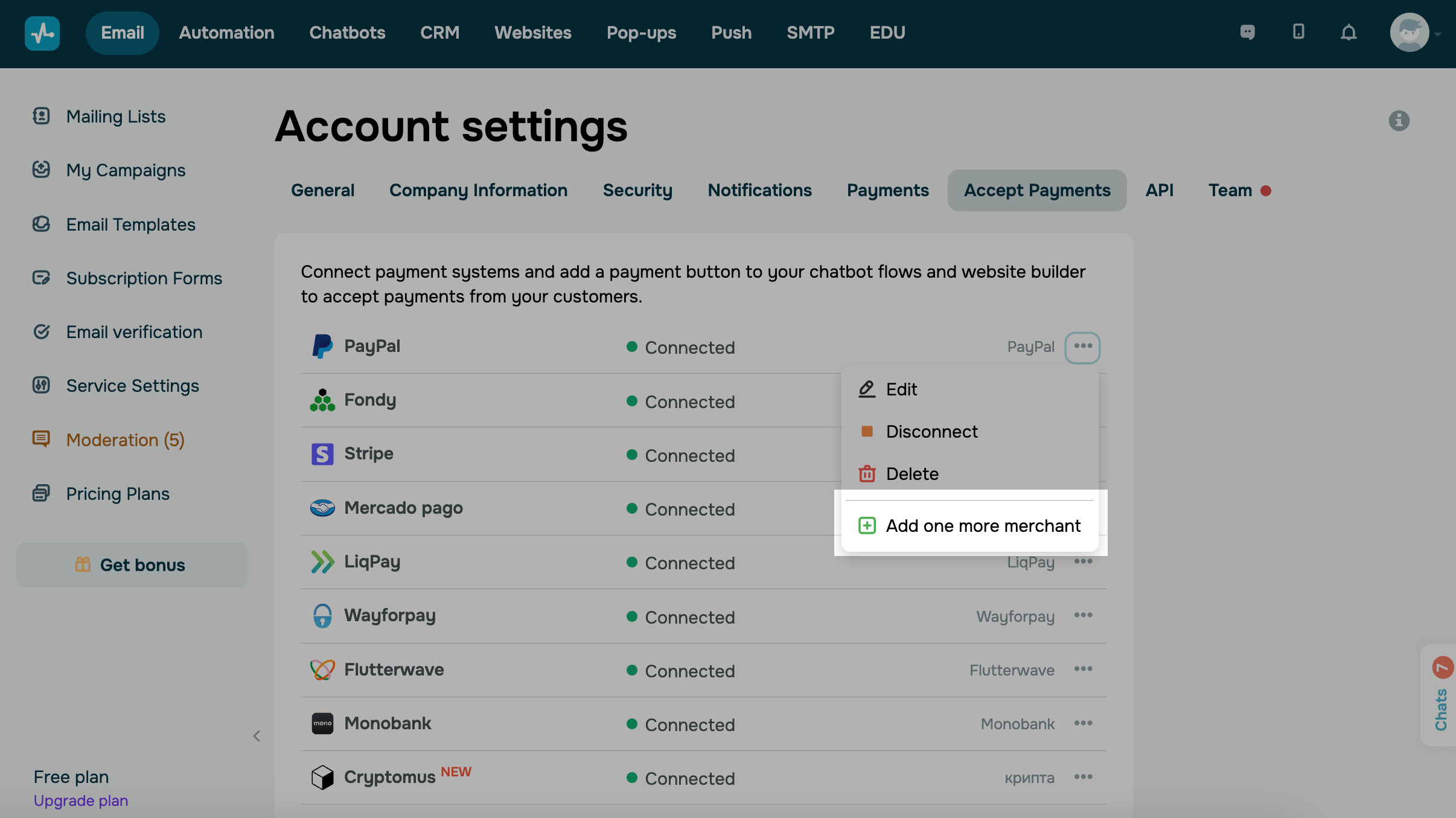Image resolution: width=1456 pixels, height=818 pixels.
Task: Collapse the left sidebar with the chevron
Action: [x=257, y=736]
